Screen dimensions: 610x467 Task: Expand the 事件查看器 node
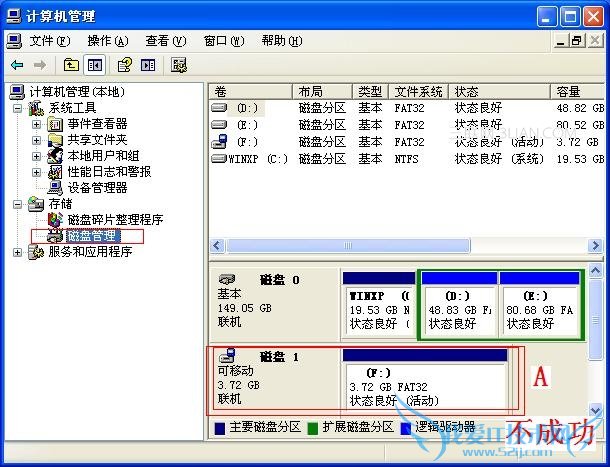[37, 124]
